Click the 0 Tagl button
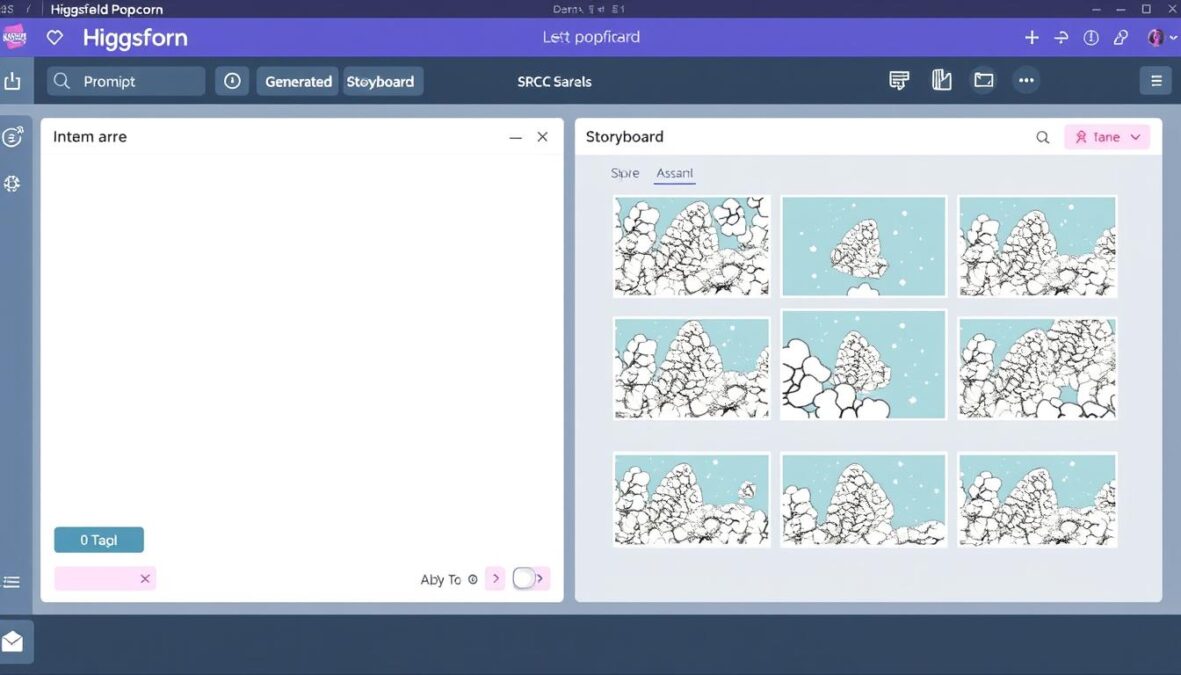 pyautogui.click(x=98, y=539)
